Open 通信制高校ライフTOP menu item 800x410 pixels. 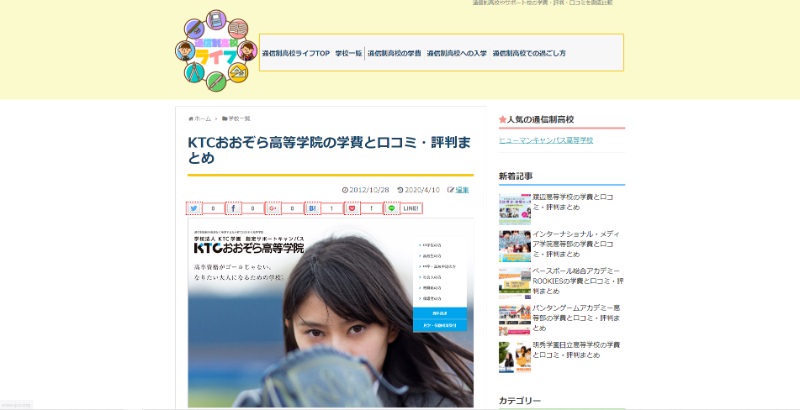pyautogui.click(x=296, y=53)
